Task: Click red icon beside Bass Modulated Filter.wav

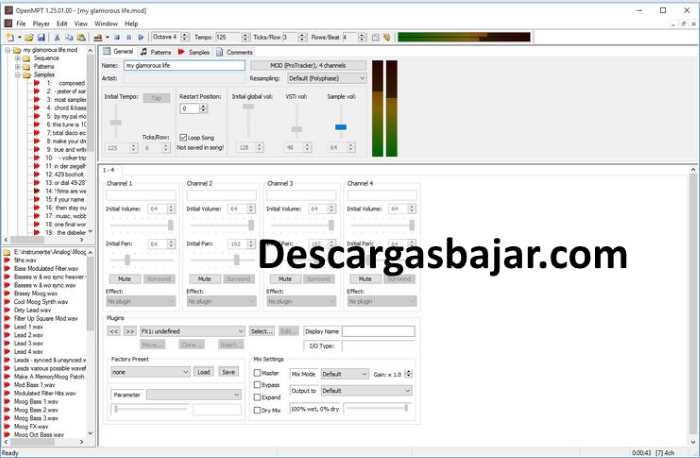Action: (7, 269)
